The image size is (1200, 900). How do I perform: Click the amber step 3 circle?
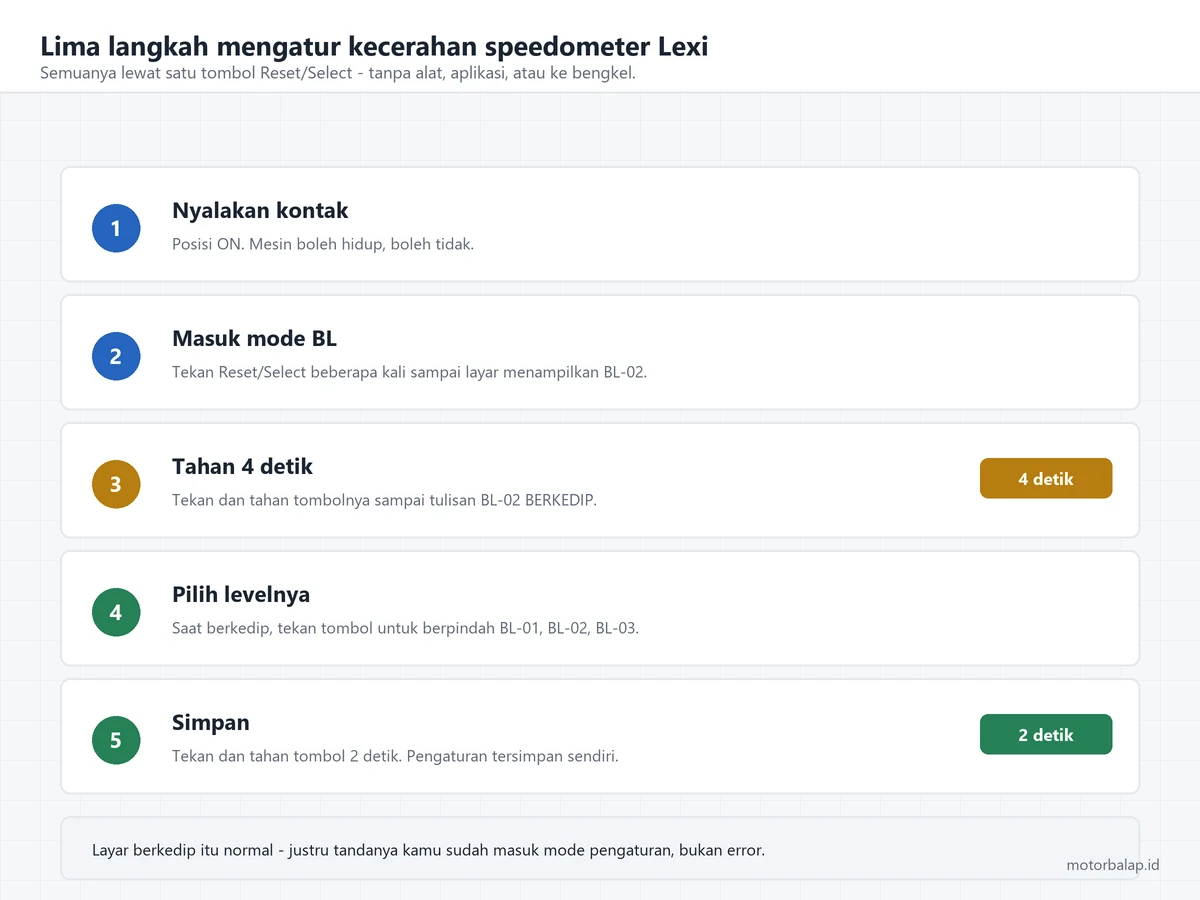(116, 484)
